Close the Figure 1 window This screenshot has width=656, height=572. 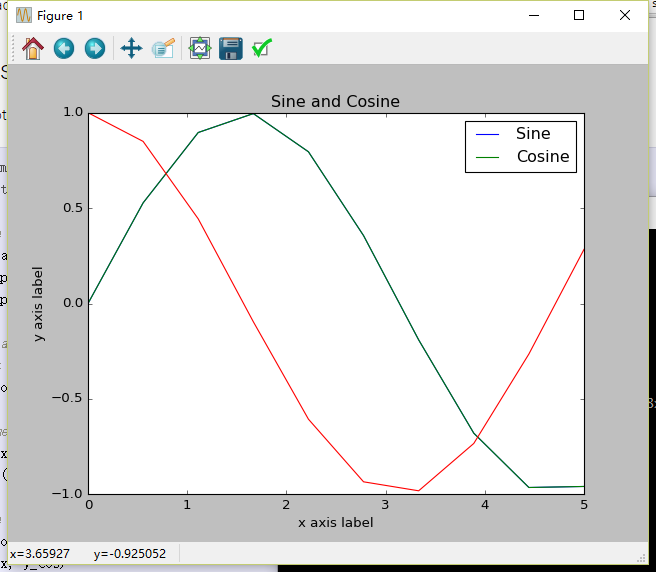625,15
